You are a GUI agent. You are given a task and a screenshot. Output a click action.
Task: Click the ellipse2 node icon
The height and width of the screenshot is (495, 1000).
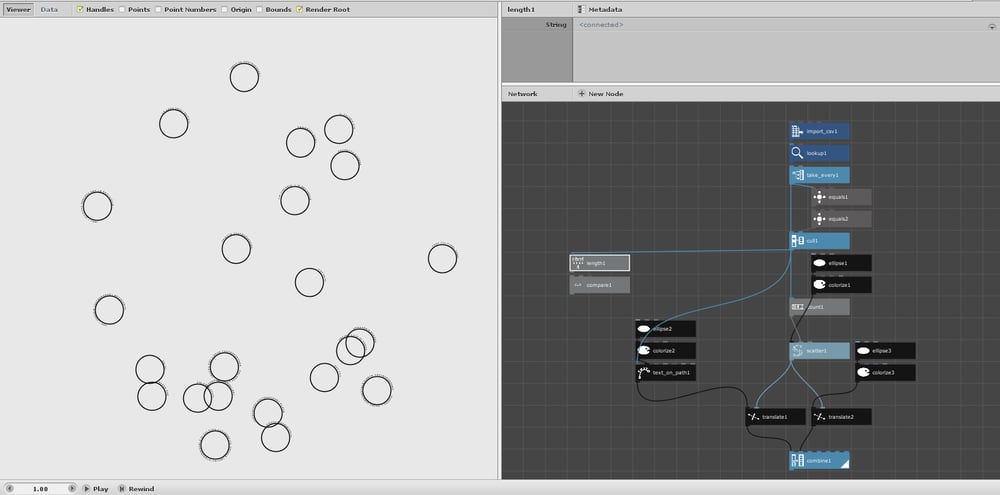click(643, 329)
